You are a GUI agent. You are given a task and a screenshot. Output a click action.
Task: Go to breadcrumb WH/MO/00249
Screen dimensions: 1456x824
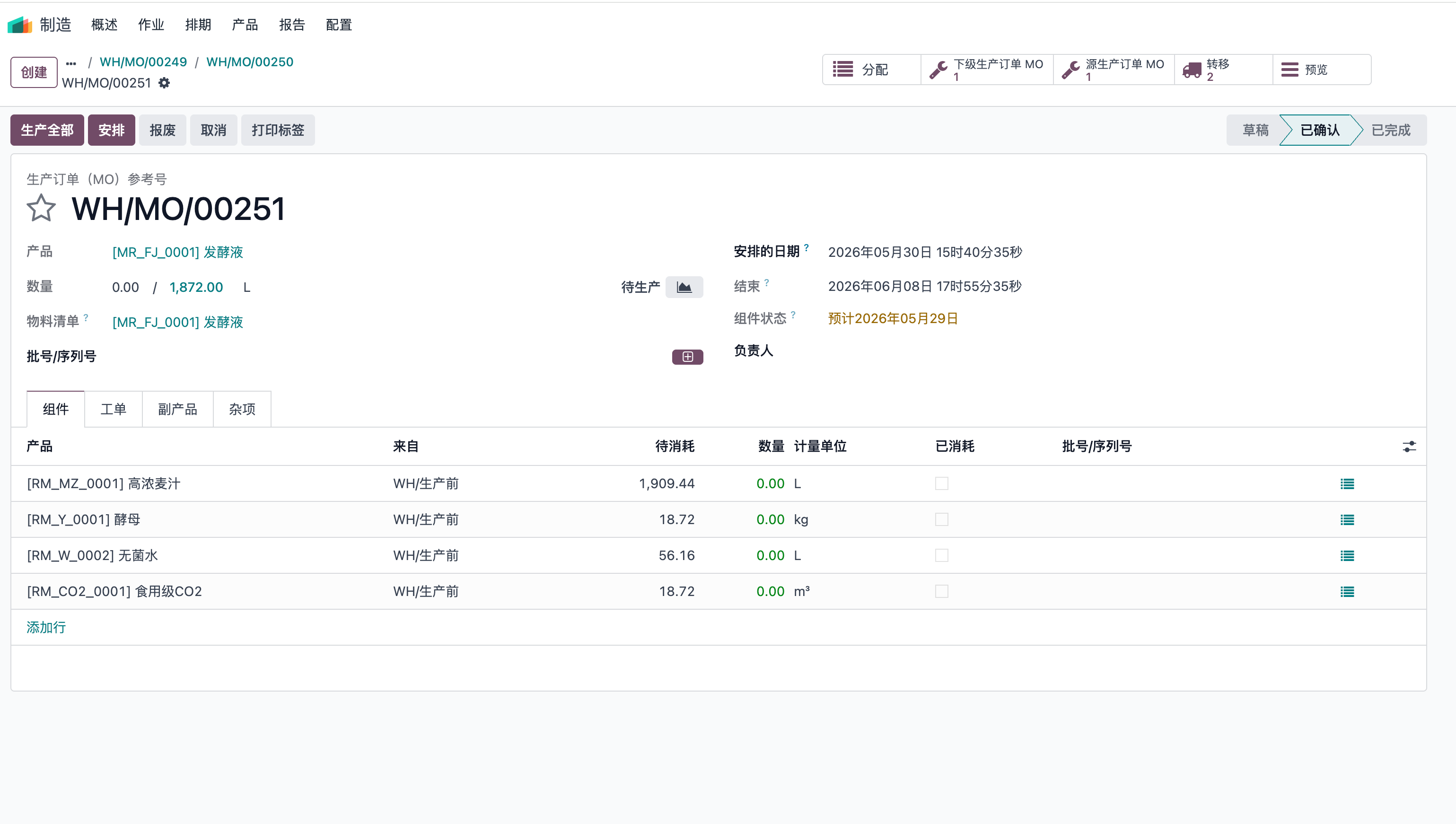pyautogui.click(x=143, y=61)
